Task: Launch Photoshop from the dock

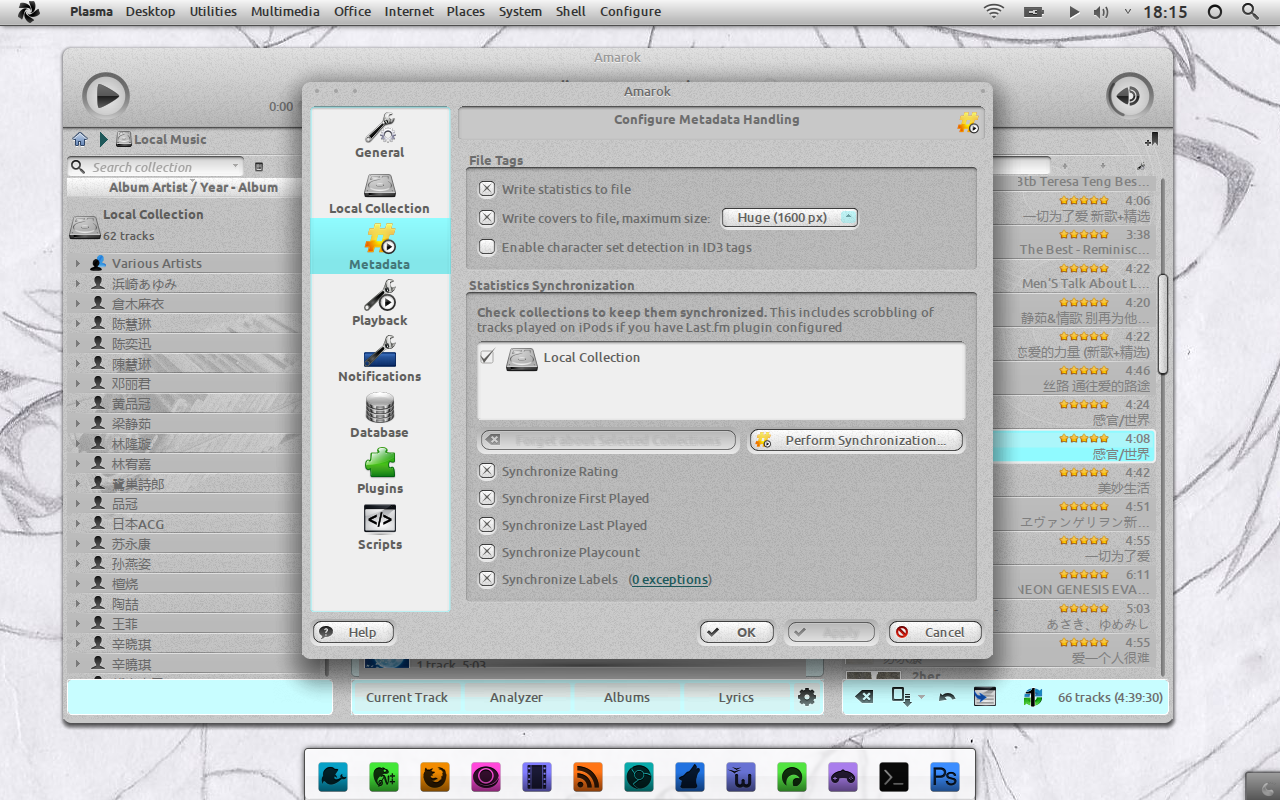Action: (945, 777)
